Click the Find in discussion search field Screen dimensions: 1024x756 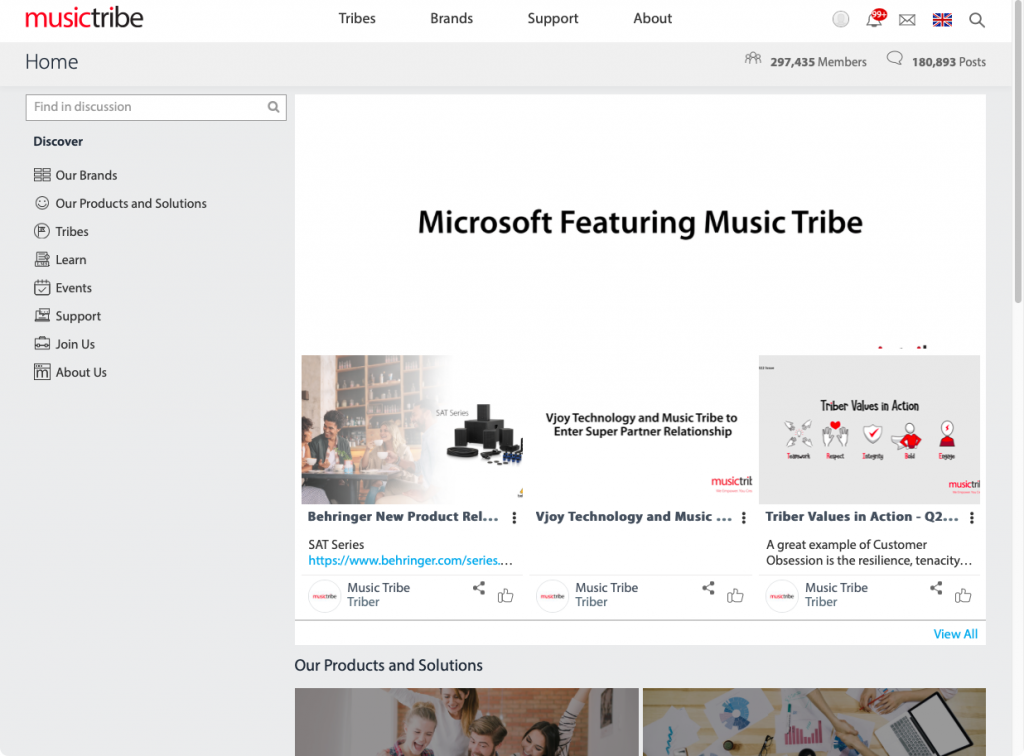(x=147, y=107)
